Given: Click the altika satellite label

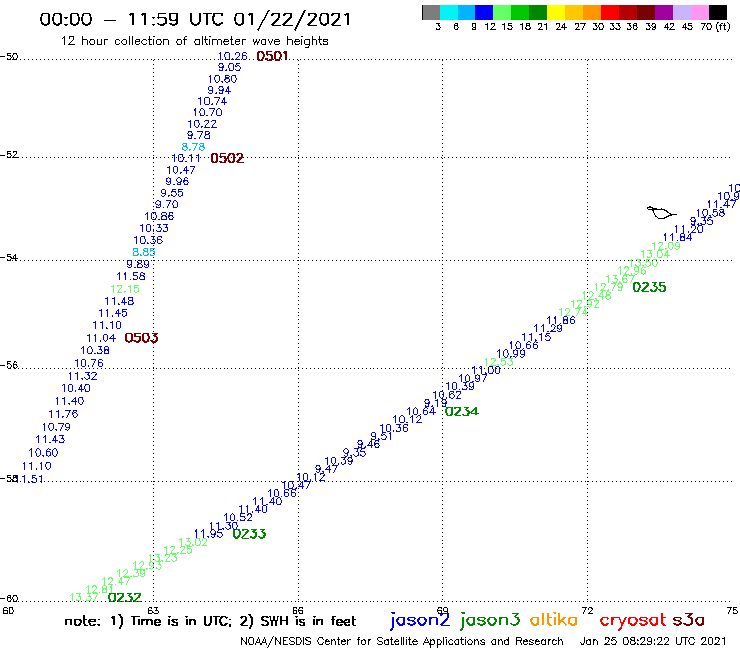Looking at the screenshot, I should pyautogui.click(x=554, y=619).
